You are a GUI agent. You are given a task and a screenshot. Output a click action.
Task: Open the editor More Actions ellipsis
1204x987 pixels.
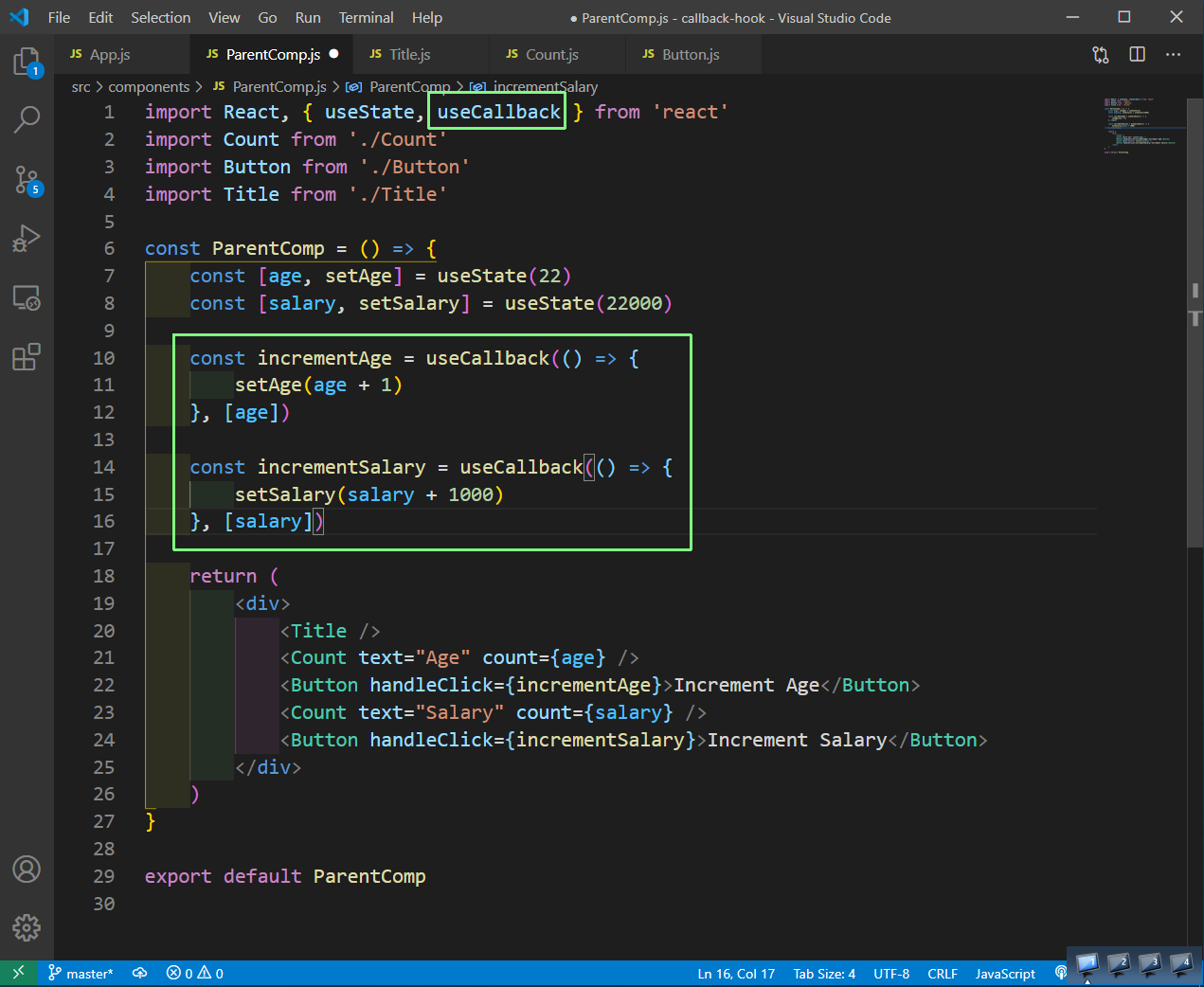coord(1173,55)
